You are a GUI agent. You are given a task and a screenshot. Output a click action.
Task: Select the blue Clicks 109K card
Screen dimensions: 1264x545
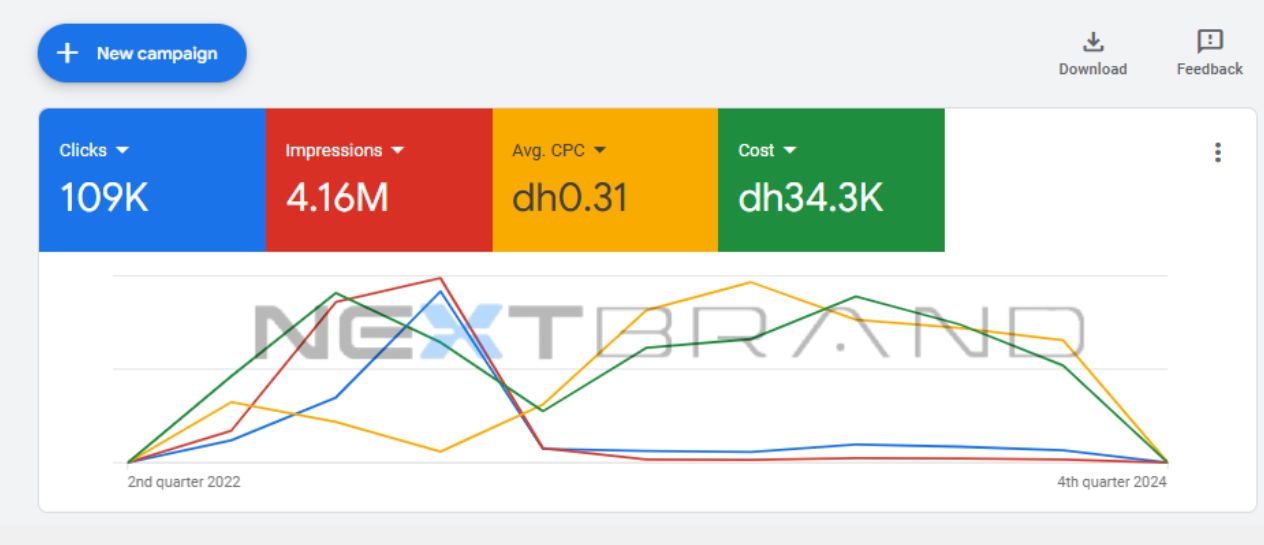152,180
